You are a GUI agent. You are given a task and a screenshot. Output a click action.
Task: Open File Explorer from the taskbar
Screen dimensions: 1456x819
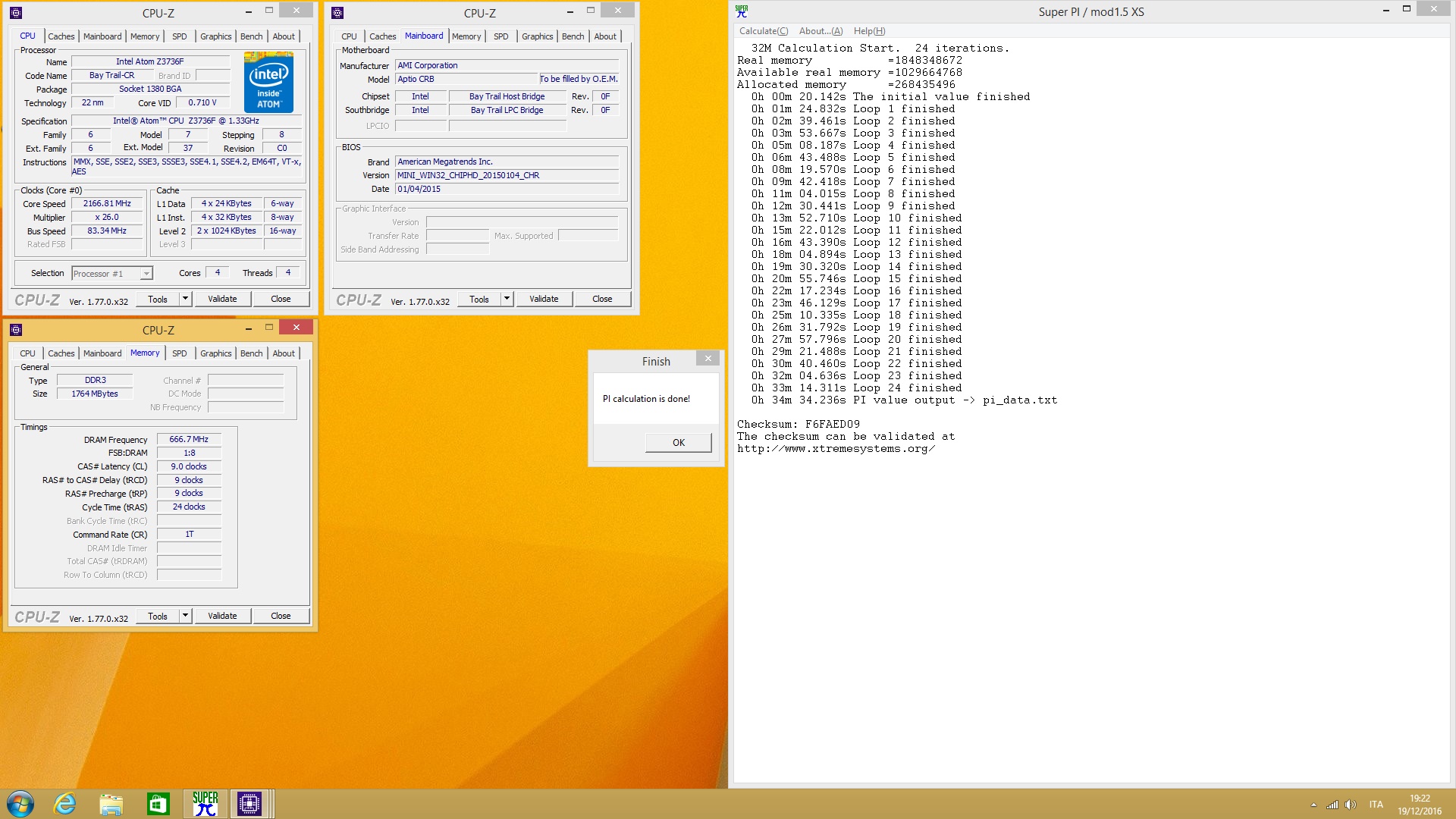coord(111,804)
